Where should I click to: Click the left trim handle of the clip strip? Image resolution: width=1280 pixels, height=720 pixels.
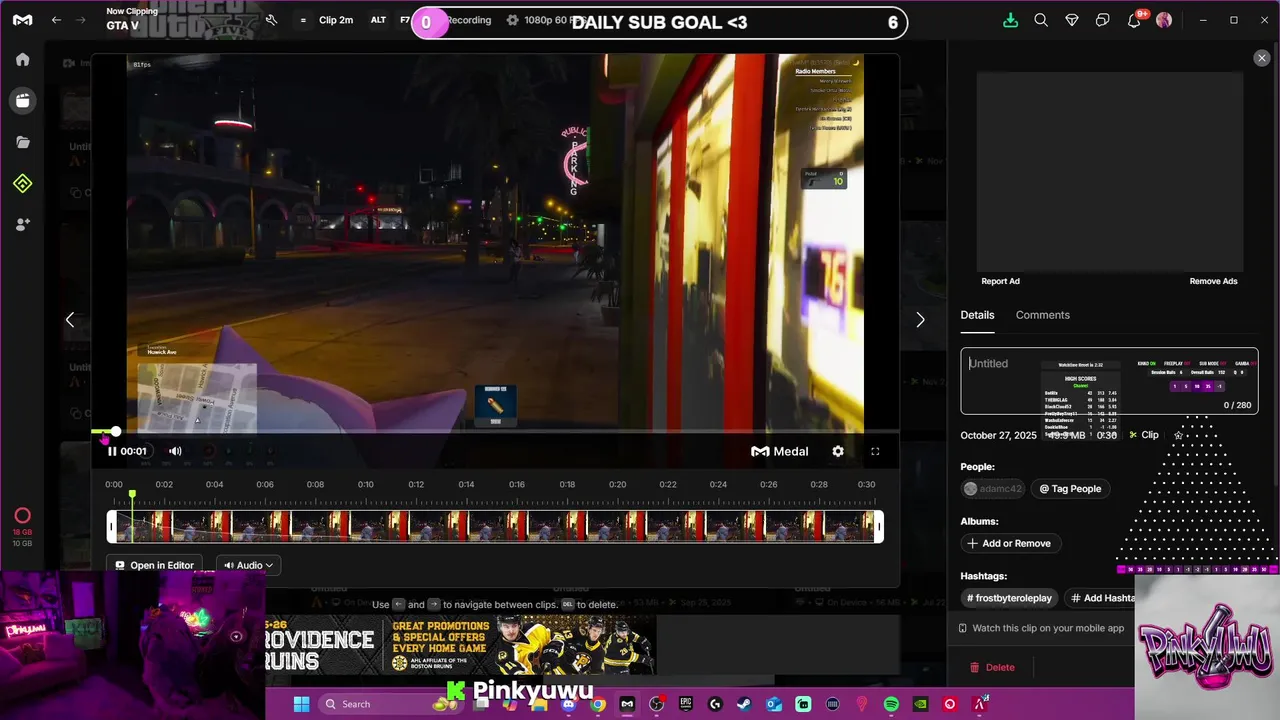pos(111,527)
